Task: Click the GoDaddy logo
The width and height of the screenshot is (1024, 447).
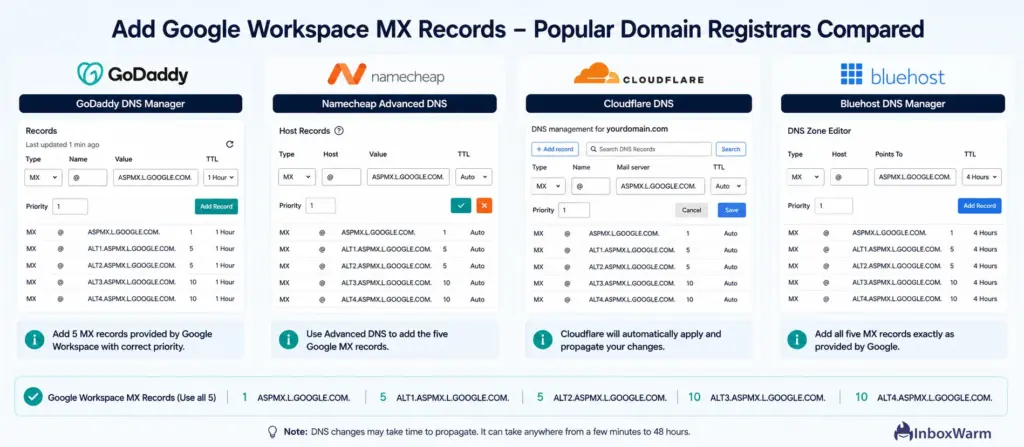Action: [x=133, y=74]
